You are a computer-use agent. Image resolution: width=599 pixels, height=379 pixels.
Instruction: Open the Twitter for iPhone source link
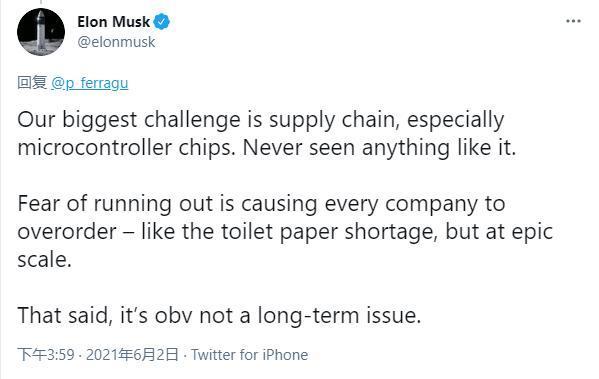click(x=249, y=355)
